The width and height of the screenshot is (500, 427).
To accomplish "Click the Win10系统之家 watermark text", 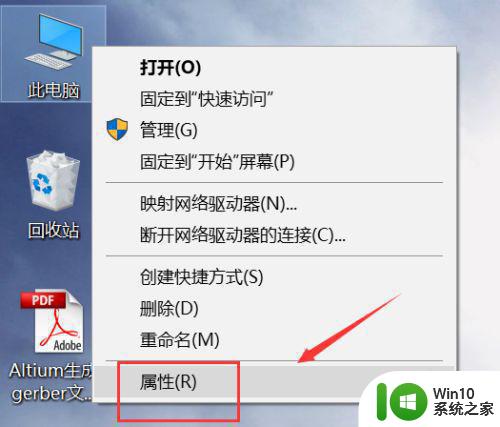I will tap(463, 402).
